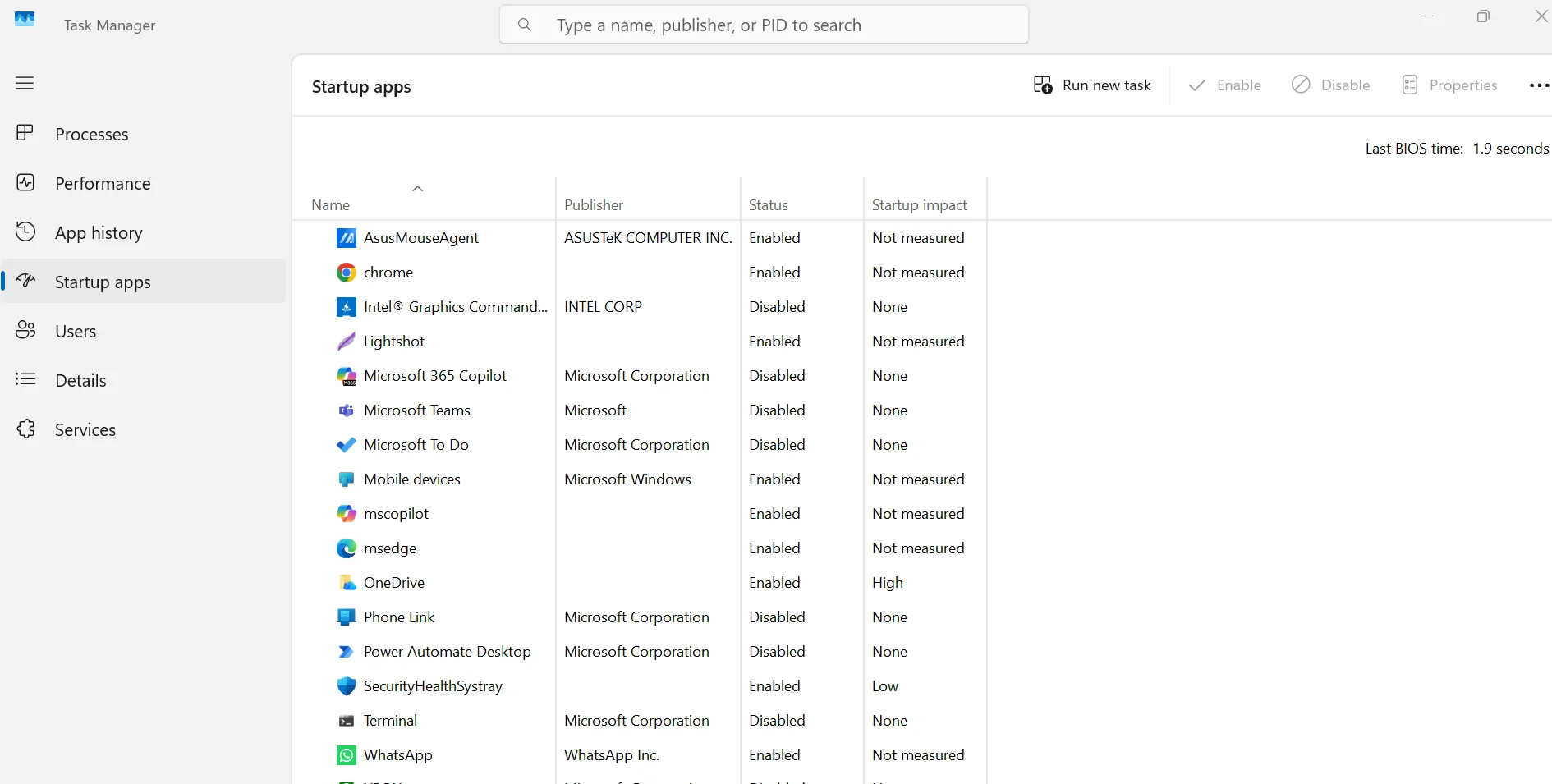Click the Intel Graphics Command icon

click(347, 307)
